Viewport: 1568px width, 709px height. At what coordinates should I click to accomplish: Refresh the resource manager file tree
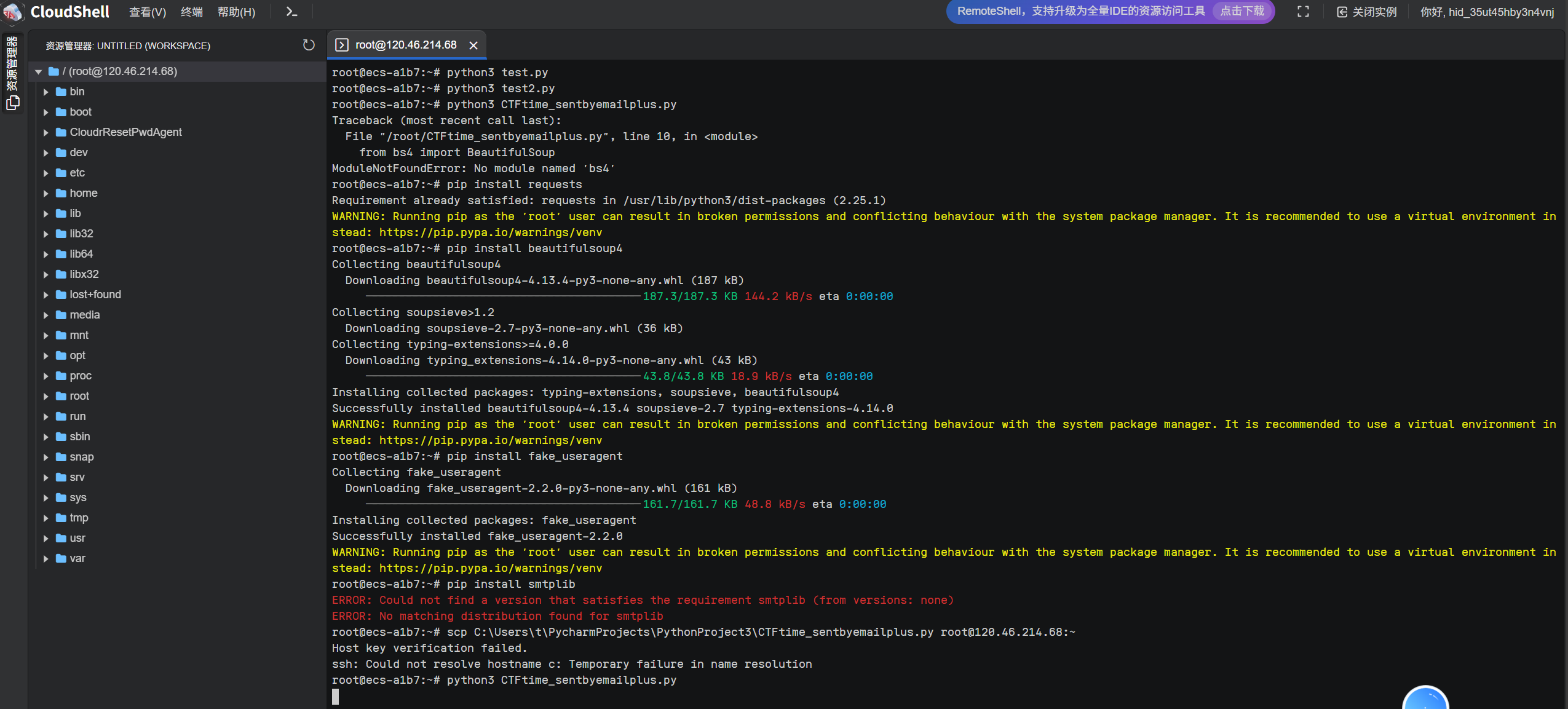(309, 45)
